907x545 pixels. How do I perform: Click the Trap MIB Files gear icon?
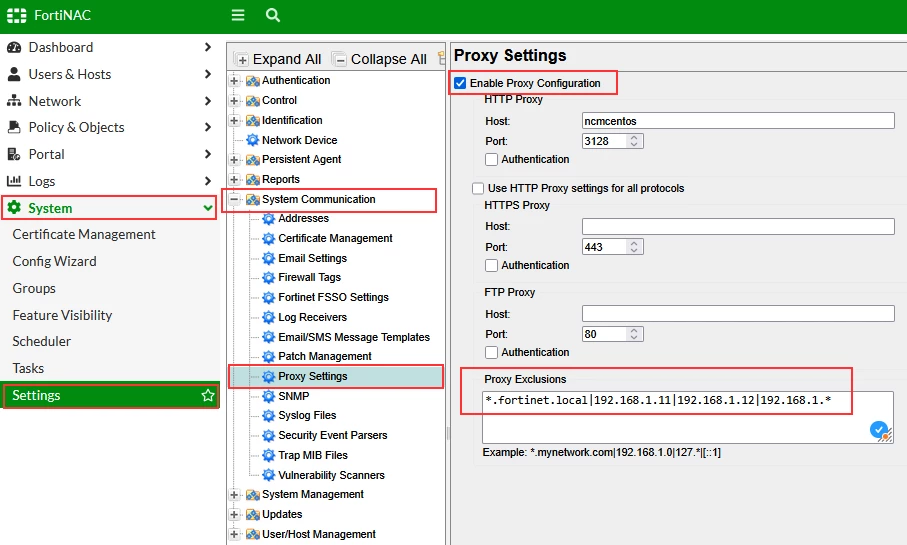268,455
